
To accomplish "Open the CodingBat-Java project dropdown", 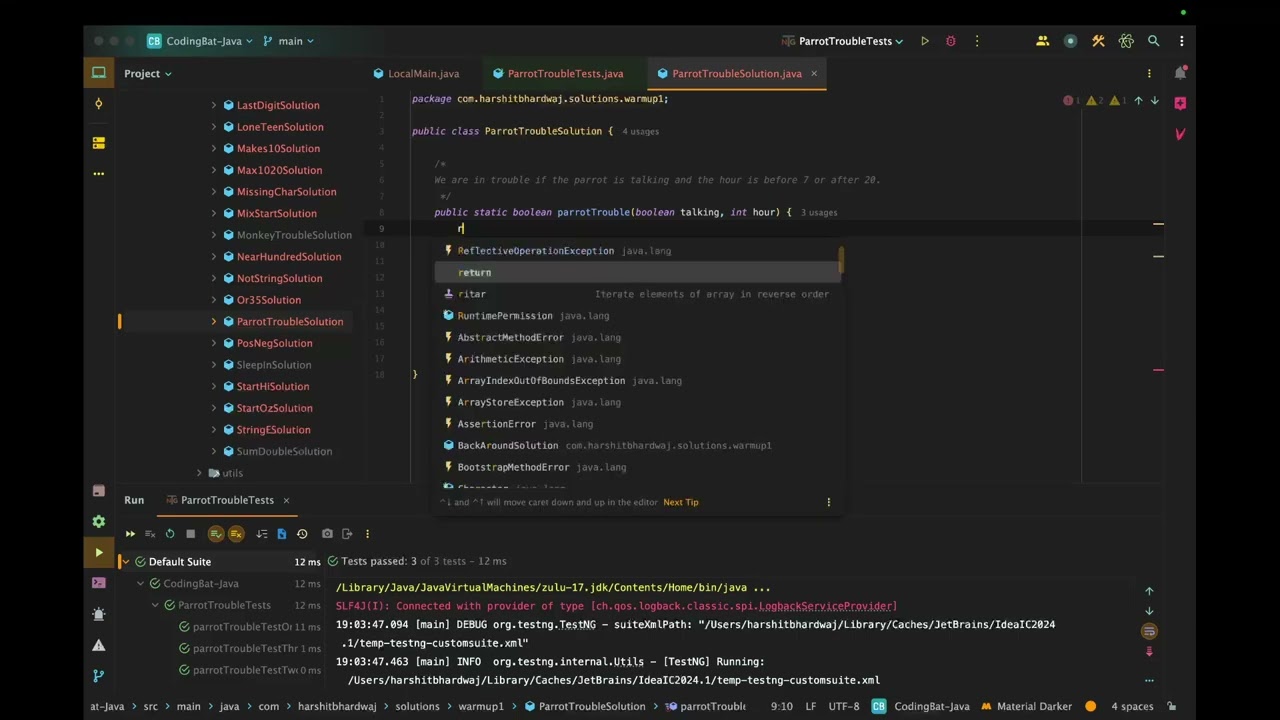I will (x=200, y=41).
